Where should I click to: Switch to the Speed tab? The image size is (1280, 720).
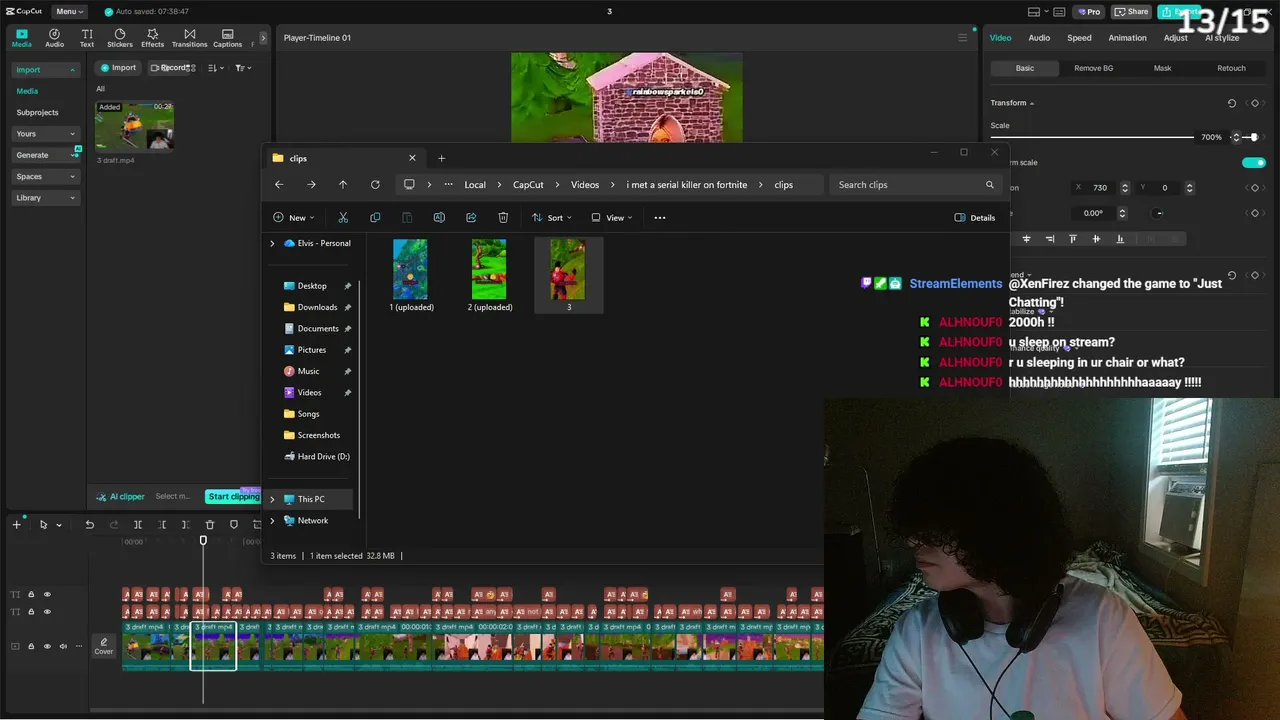coord(1079,38)
